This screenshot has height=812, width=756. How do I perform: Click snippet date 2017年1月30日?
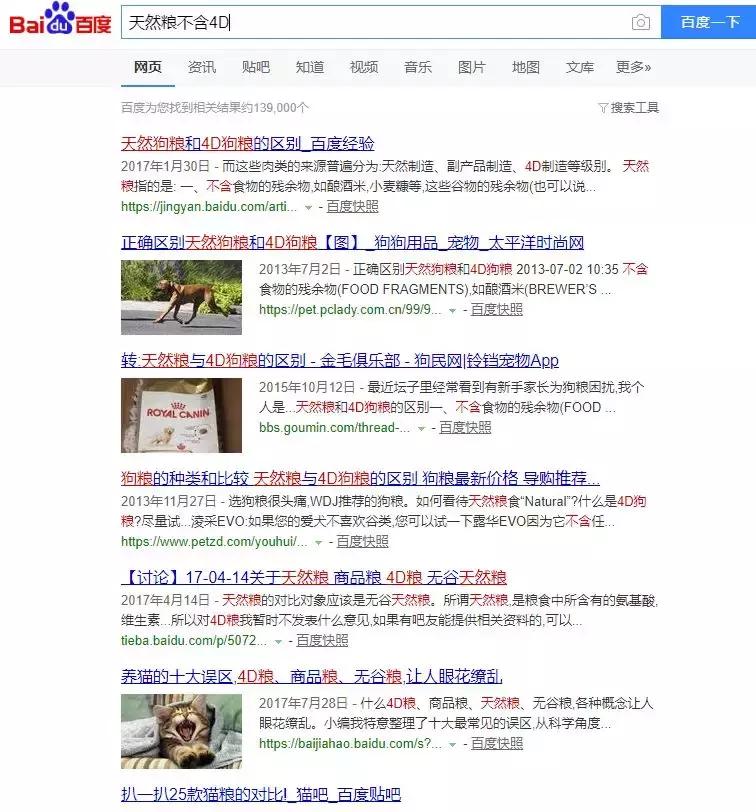[165, 166]
